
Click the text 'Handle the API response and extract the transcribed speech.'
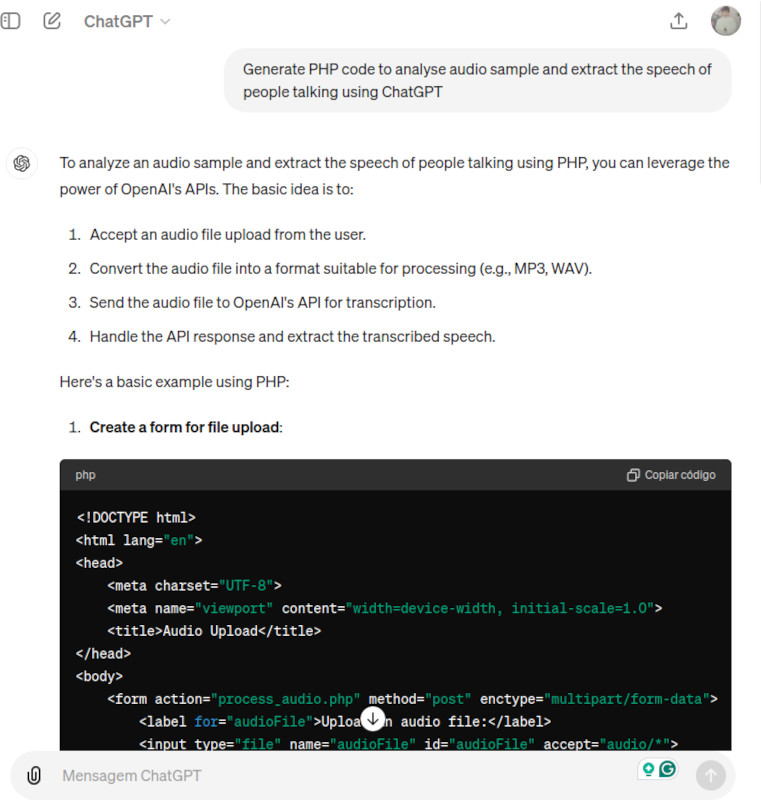click(x=292, y=337)
